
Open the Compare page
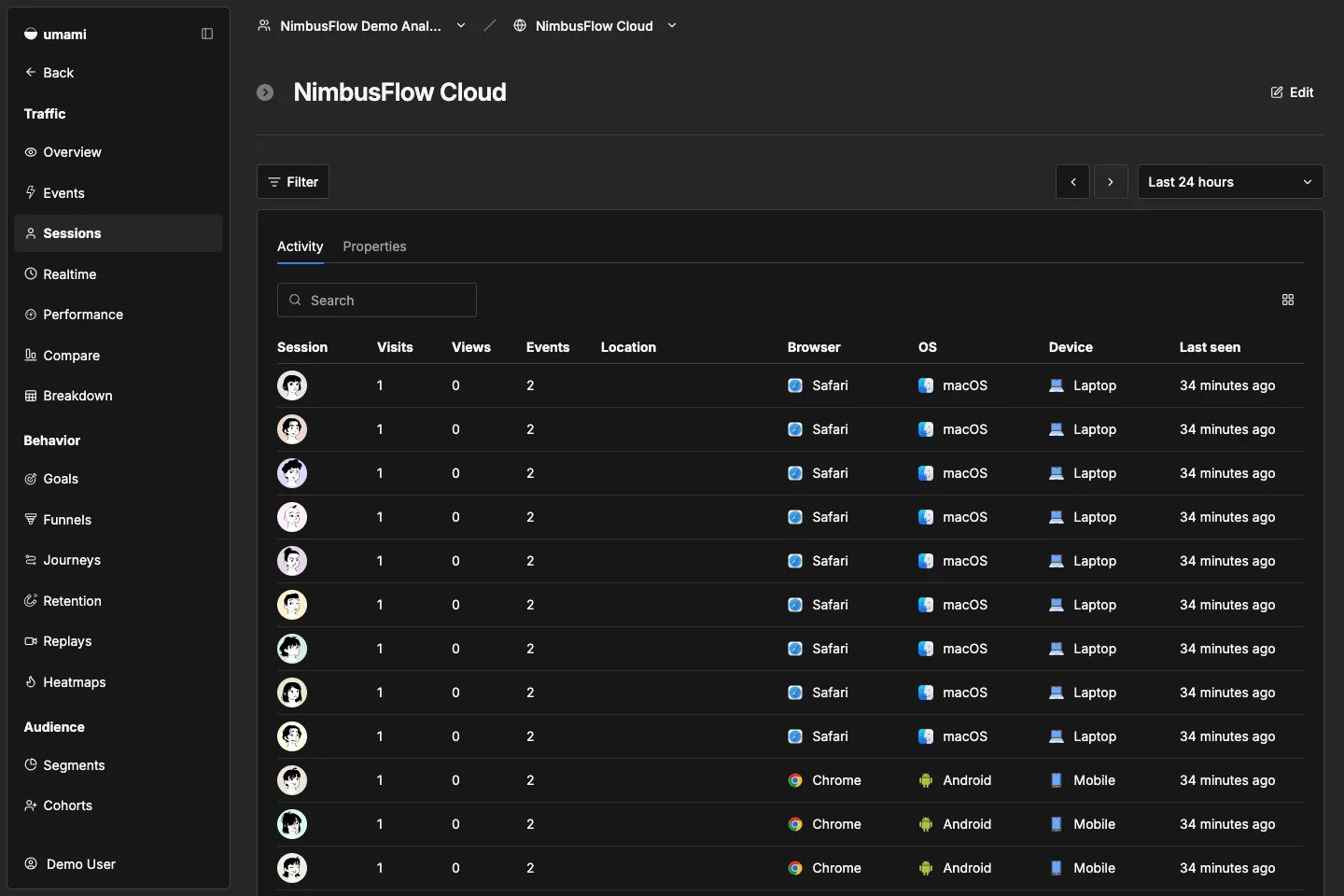119,356
